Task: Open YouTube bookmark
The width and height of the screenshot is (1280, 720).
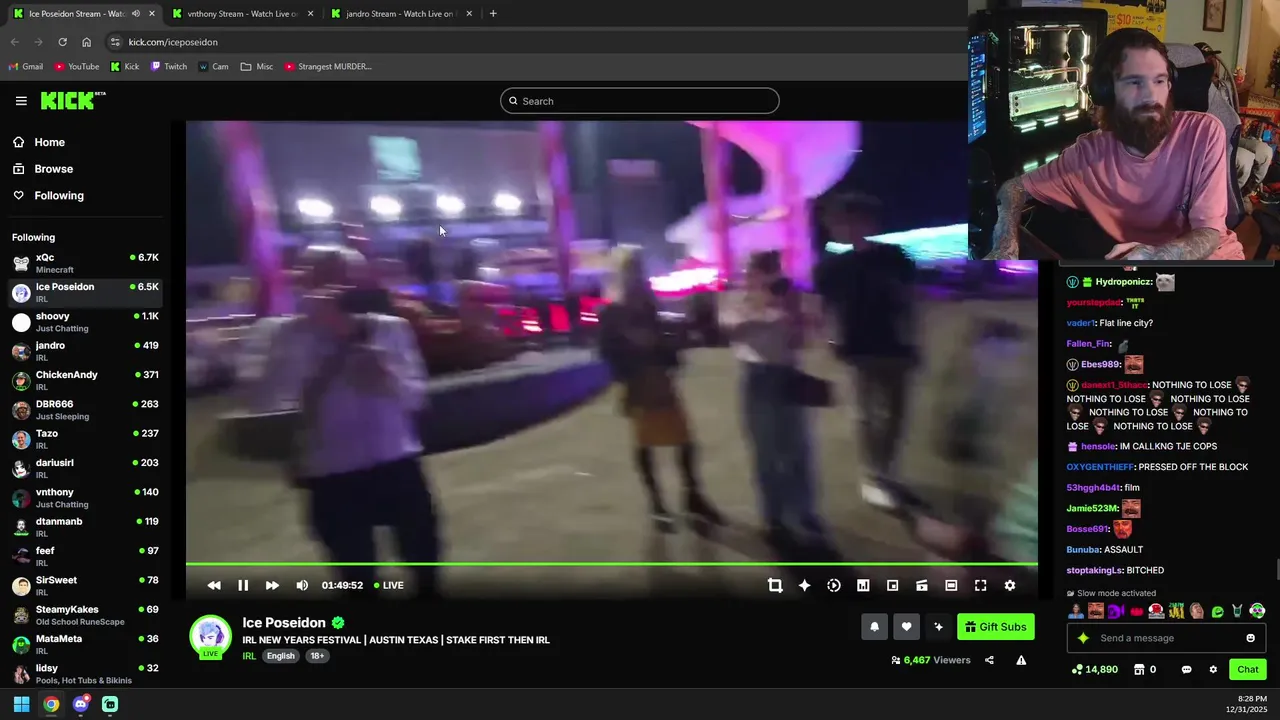Action: click(x=77, y=67)
